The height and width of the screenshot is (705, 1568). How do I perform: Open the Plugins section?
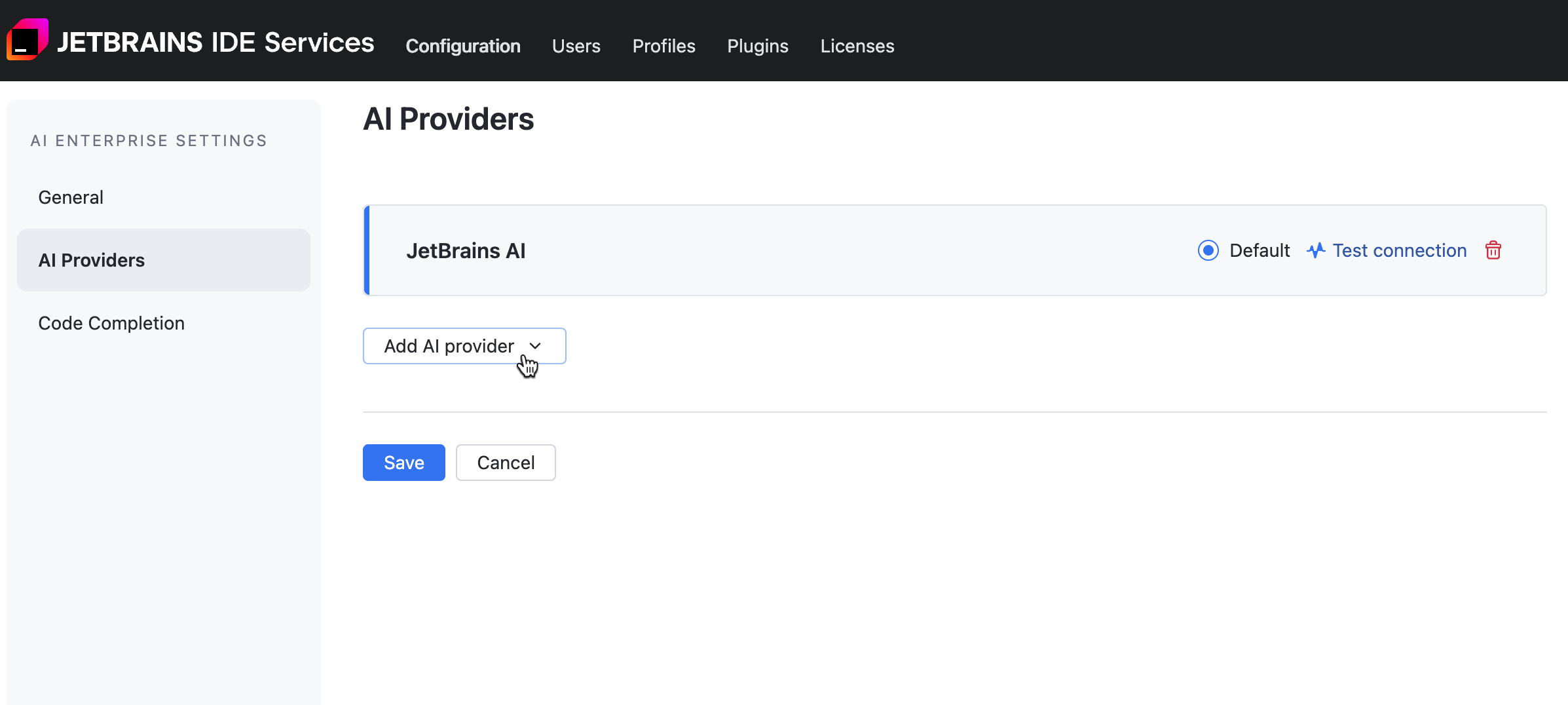[757, 46]
